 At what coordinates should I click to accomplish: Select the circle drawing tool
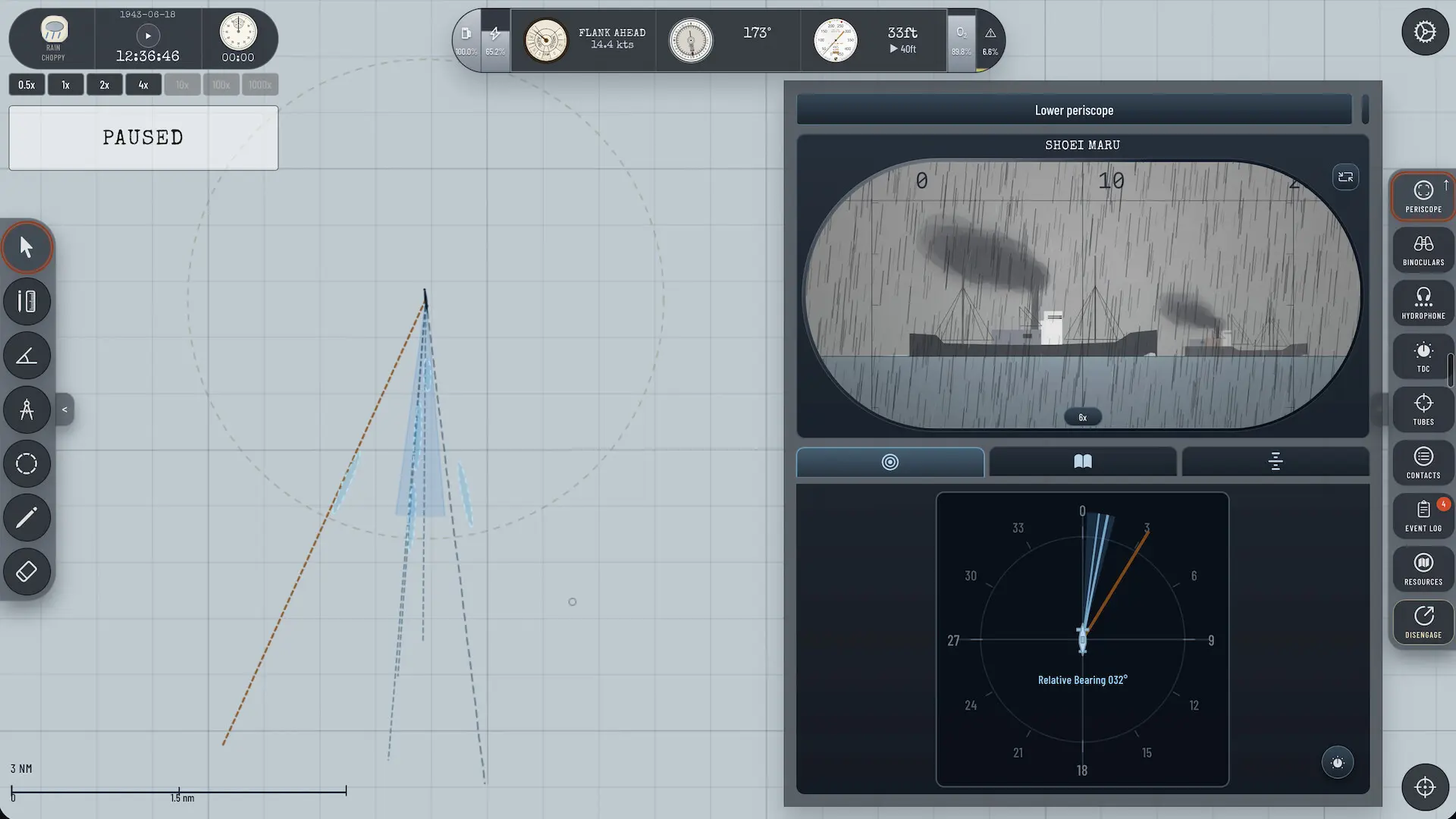[27, 463]
